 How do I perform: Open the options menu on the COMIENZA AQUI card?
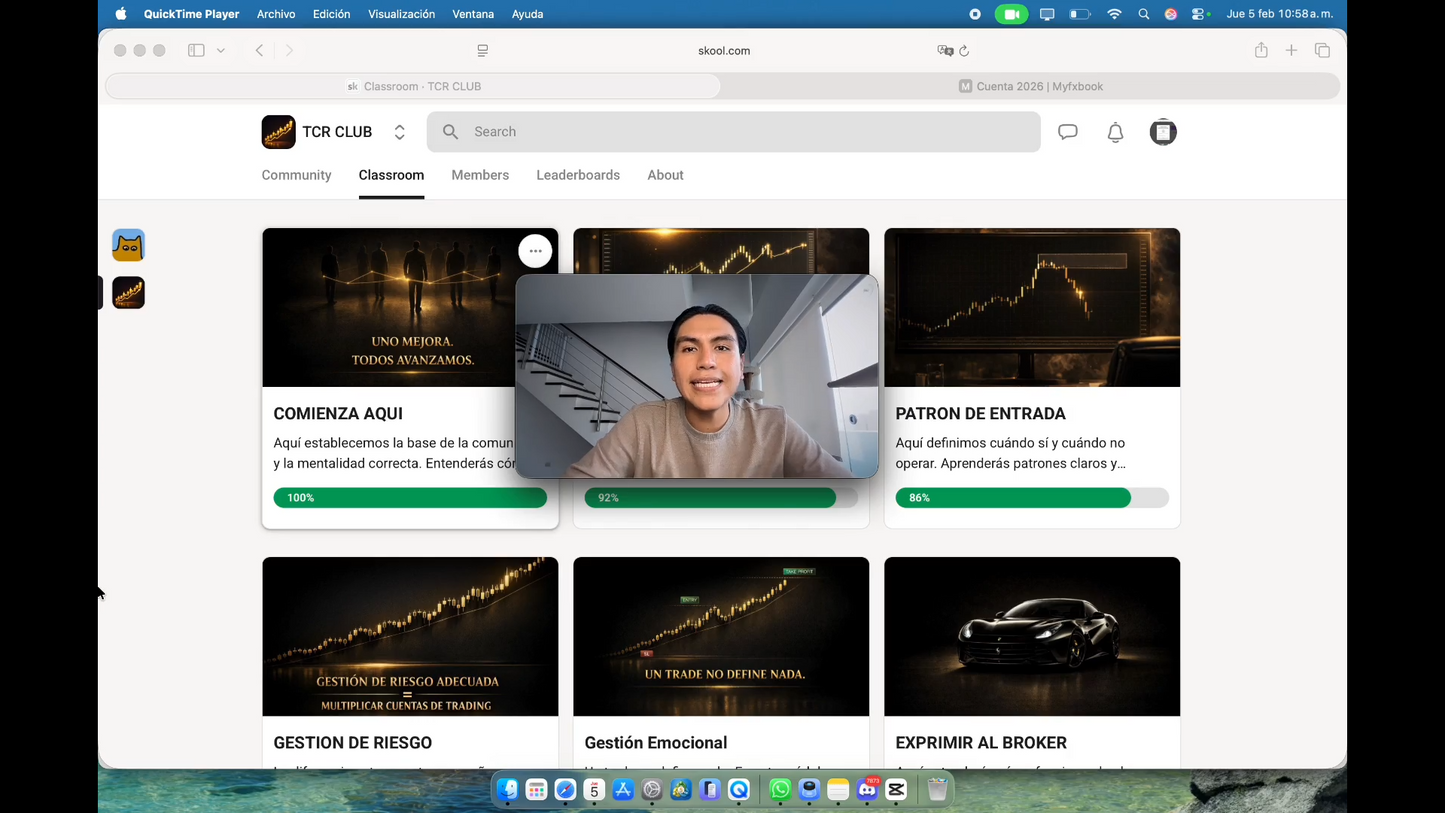point(535,251)
